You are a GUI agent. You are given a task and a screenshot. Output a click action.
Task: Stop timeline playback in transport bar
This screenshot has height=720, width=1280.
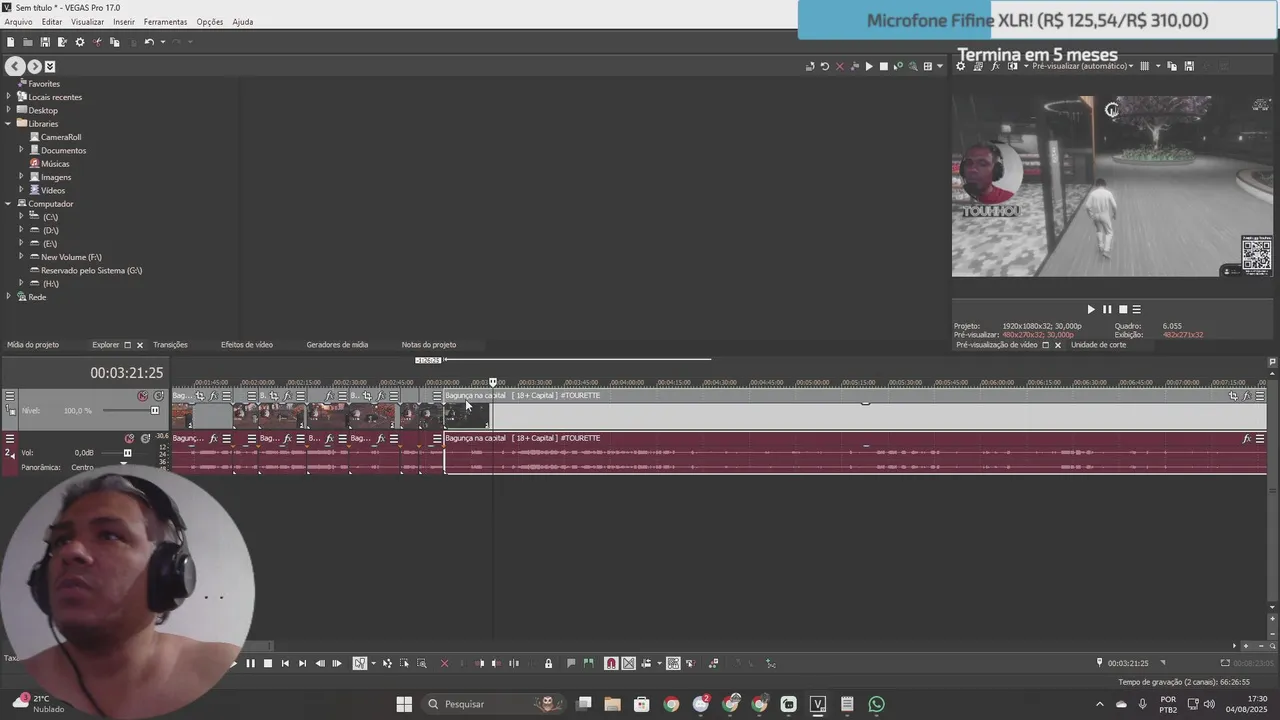268,663
